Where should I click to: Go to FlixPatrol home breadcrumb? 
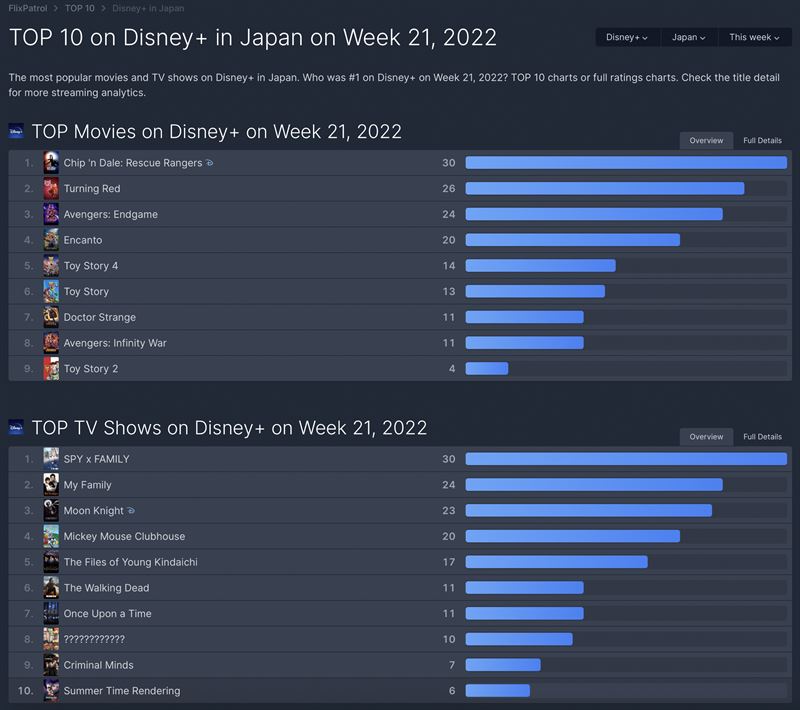point(29,8)
